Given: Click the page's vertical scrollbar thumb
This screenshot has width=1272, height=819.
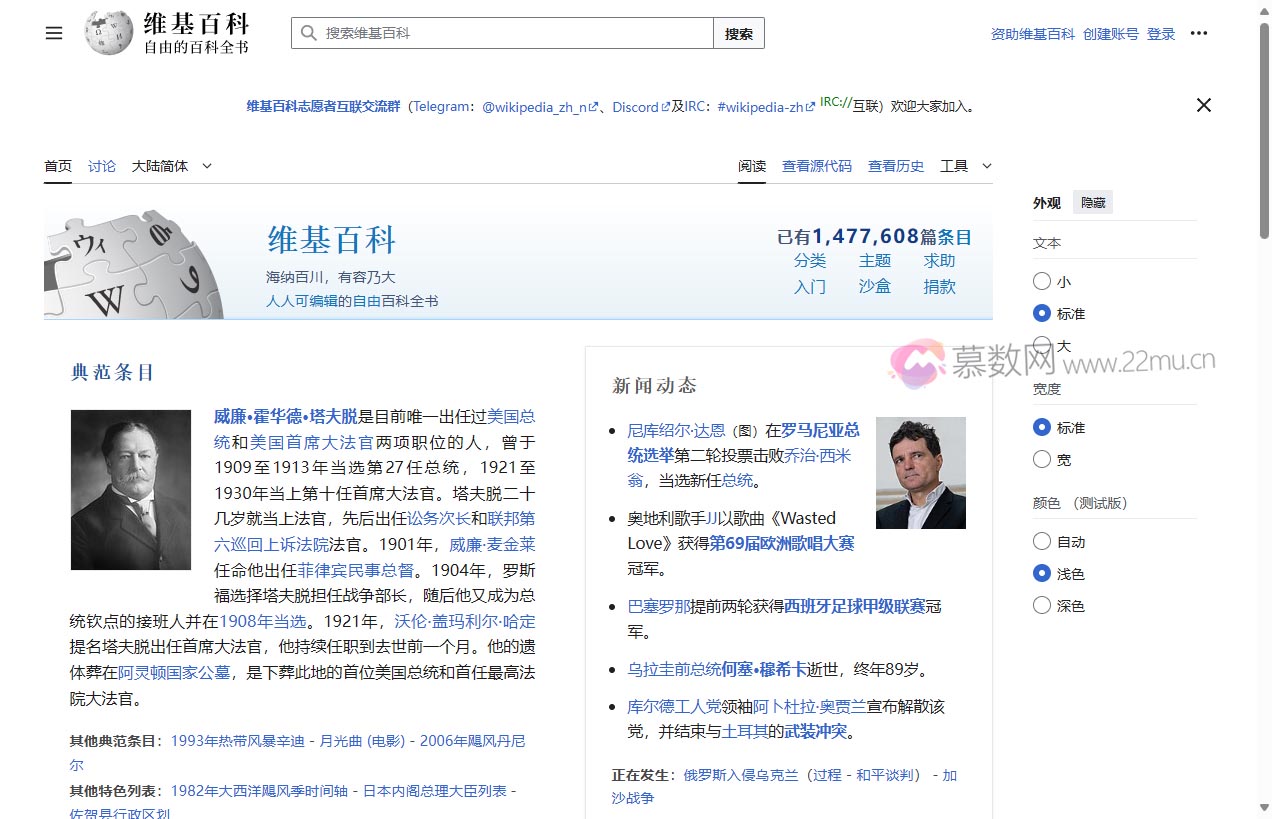Looking at the screenshot, I should [1264, 130].
